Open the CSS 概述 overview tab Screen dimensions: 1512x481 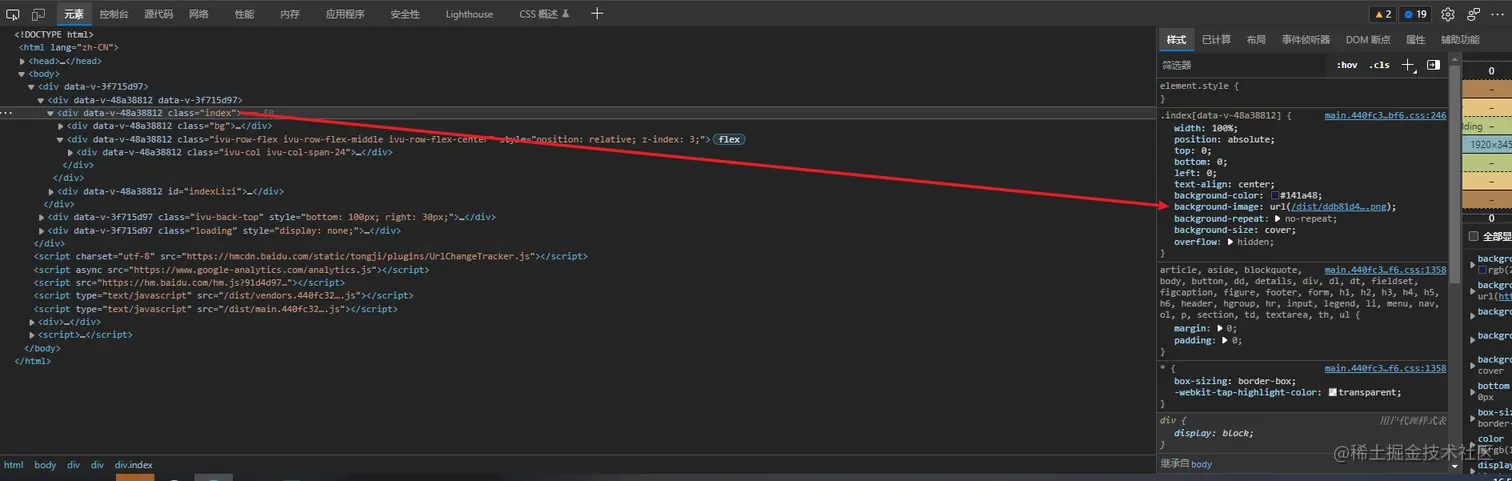[x=544, y=14]
